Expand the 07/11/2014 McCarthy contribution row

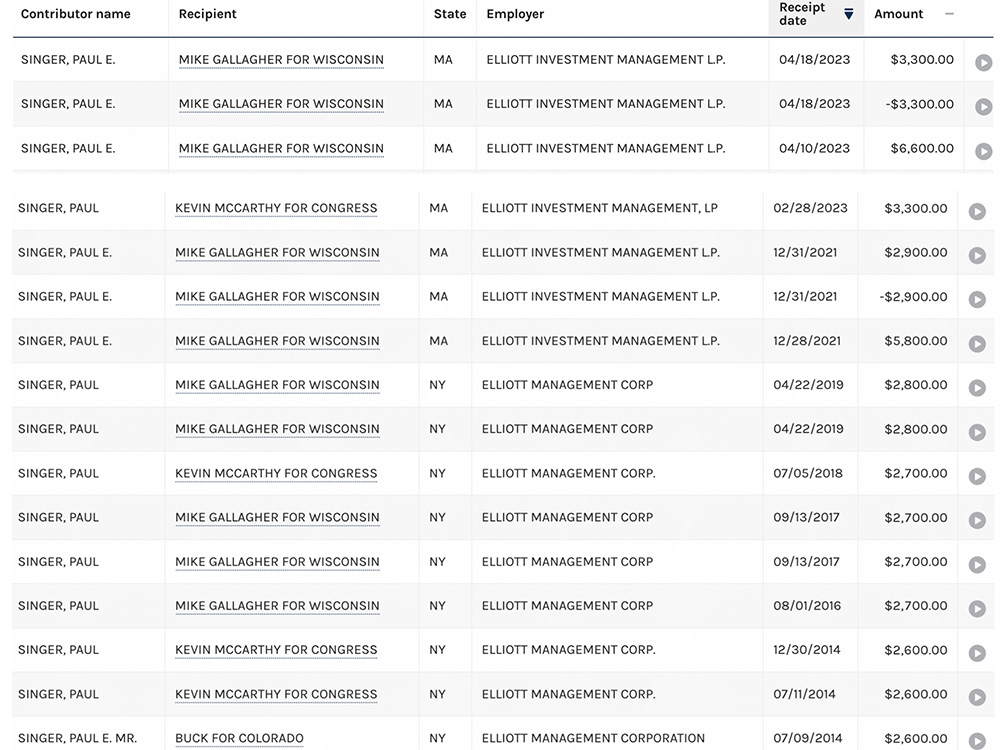pos(977,696)
